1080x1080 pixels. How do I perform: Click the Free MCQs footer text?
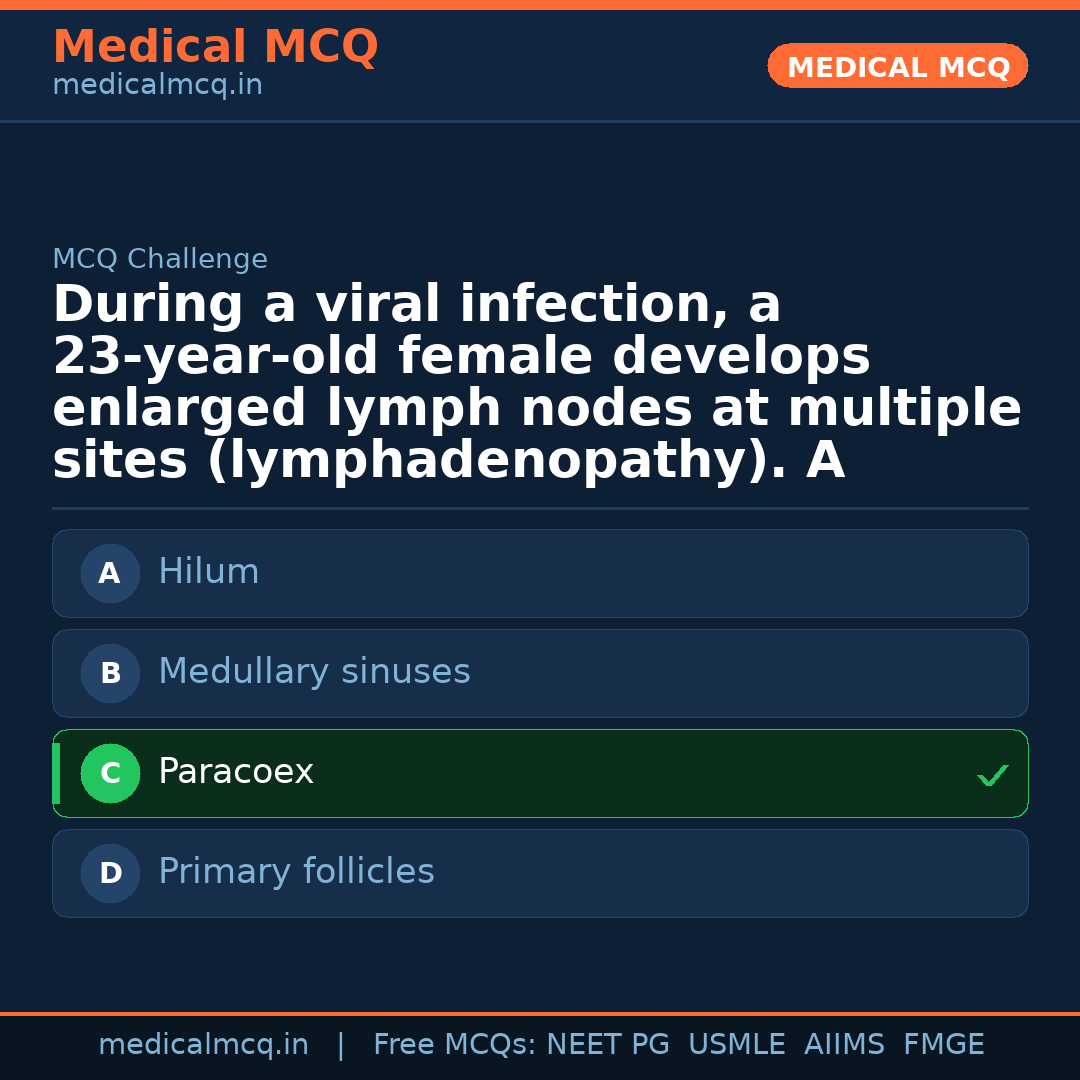pyautogui.click(x=455, y=1045)
